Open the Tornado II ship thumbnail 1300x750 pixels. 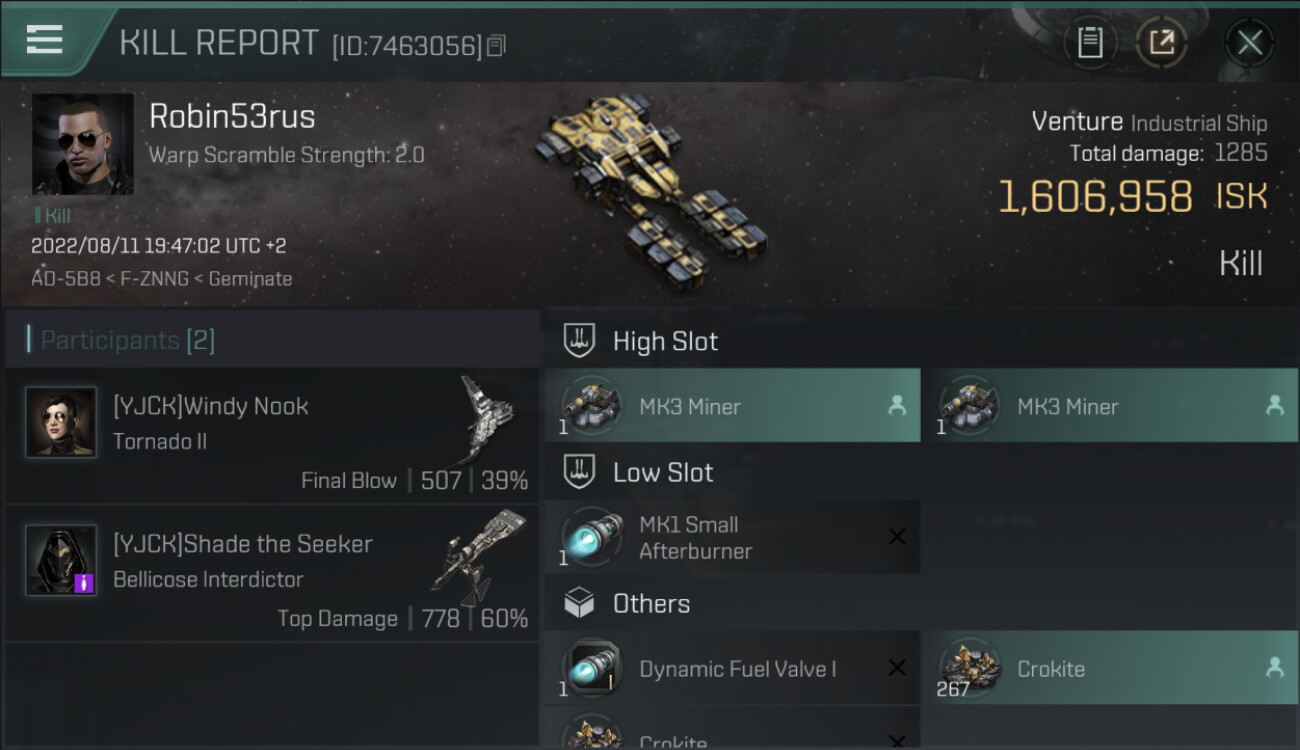pyautogui.click(x=488, y=419)
